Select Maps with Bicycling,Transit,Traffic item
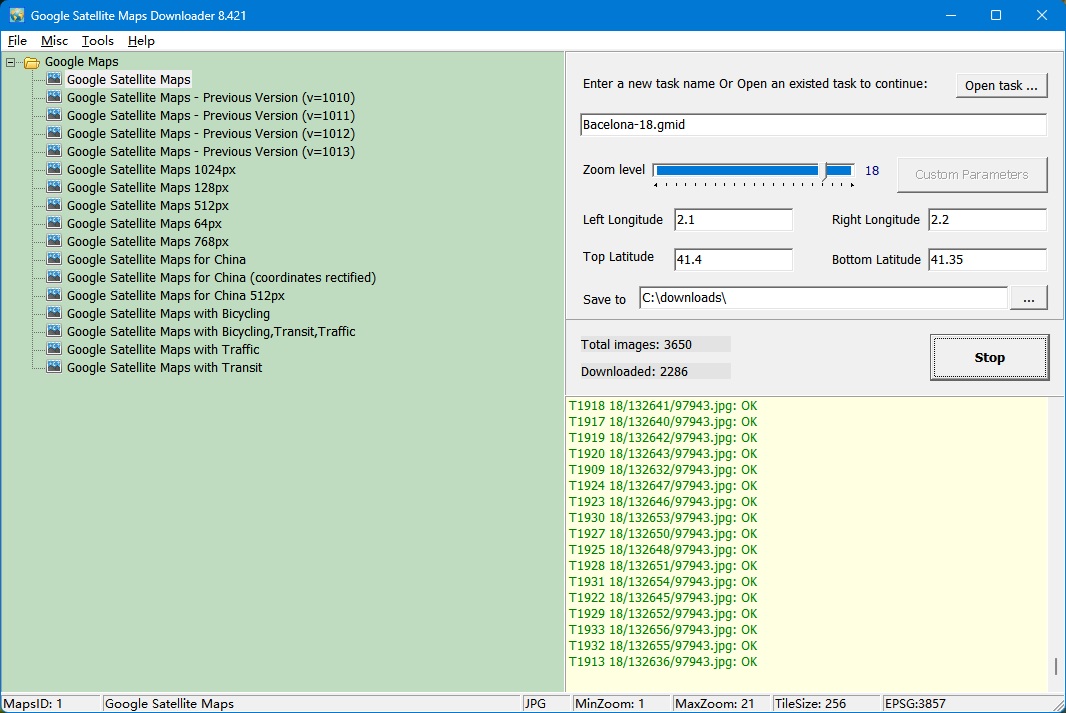Image resolution: width=1066 pixels, height=713 pixels. 211,332
